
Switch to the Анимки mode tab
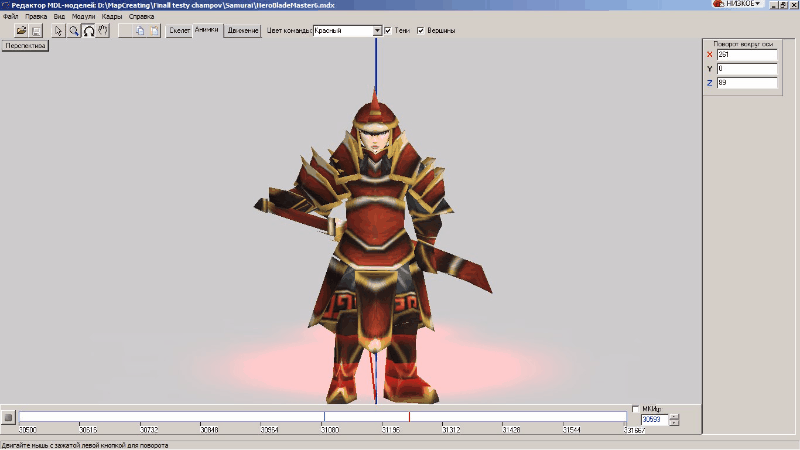207,30
